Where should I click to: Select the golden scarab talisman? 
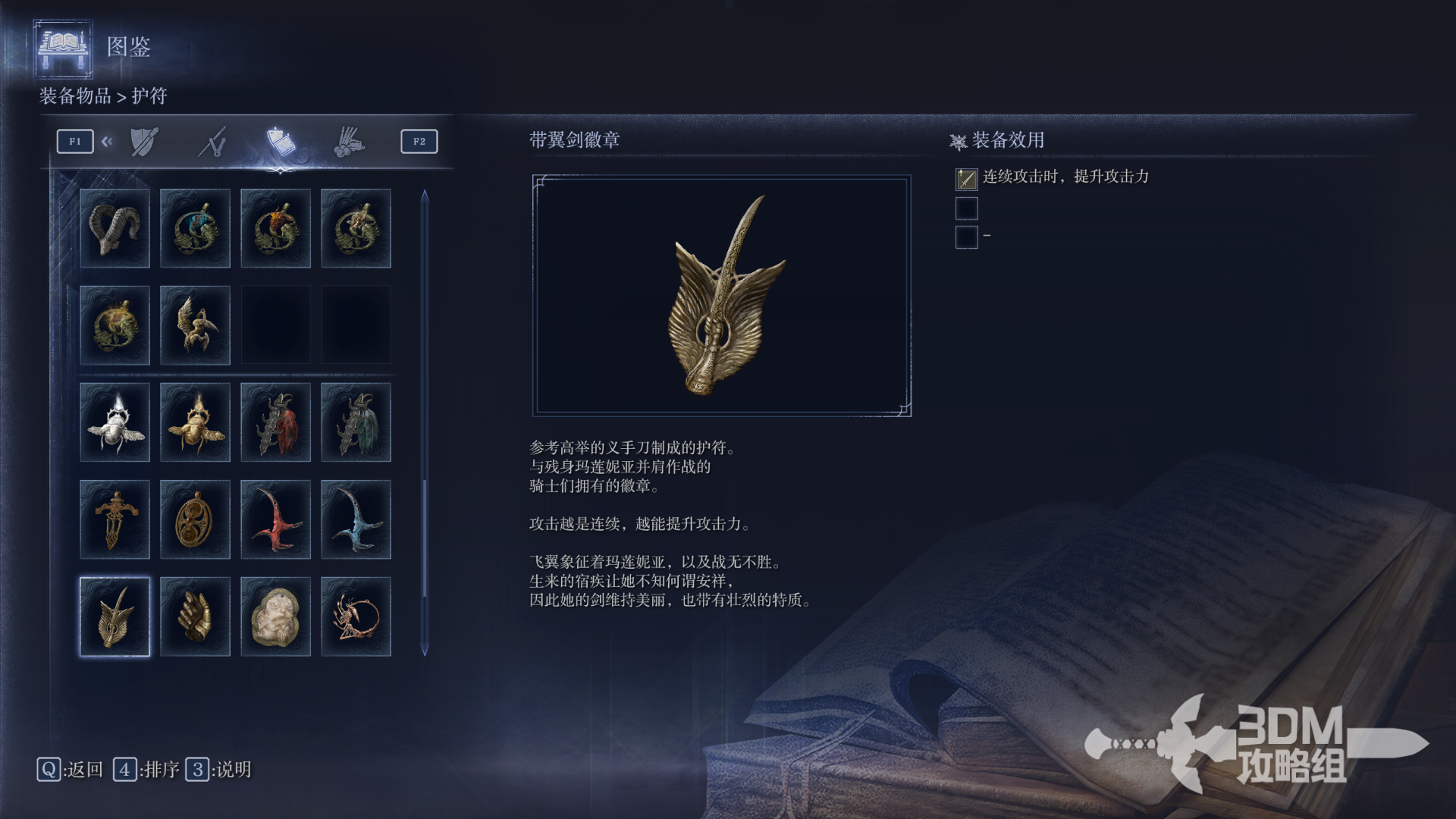[x=195, y=422]
